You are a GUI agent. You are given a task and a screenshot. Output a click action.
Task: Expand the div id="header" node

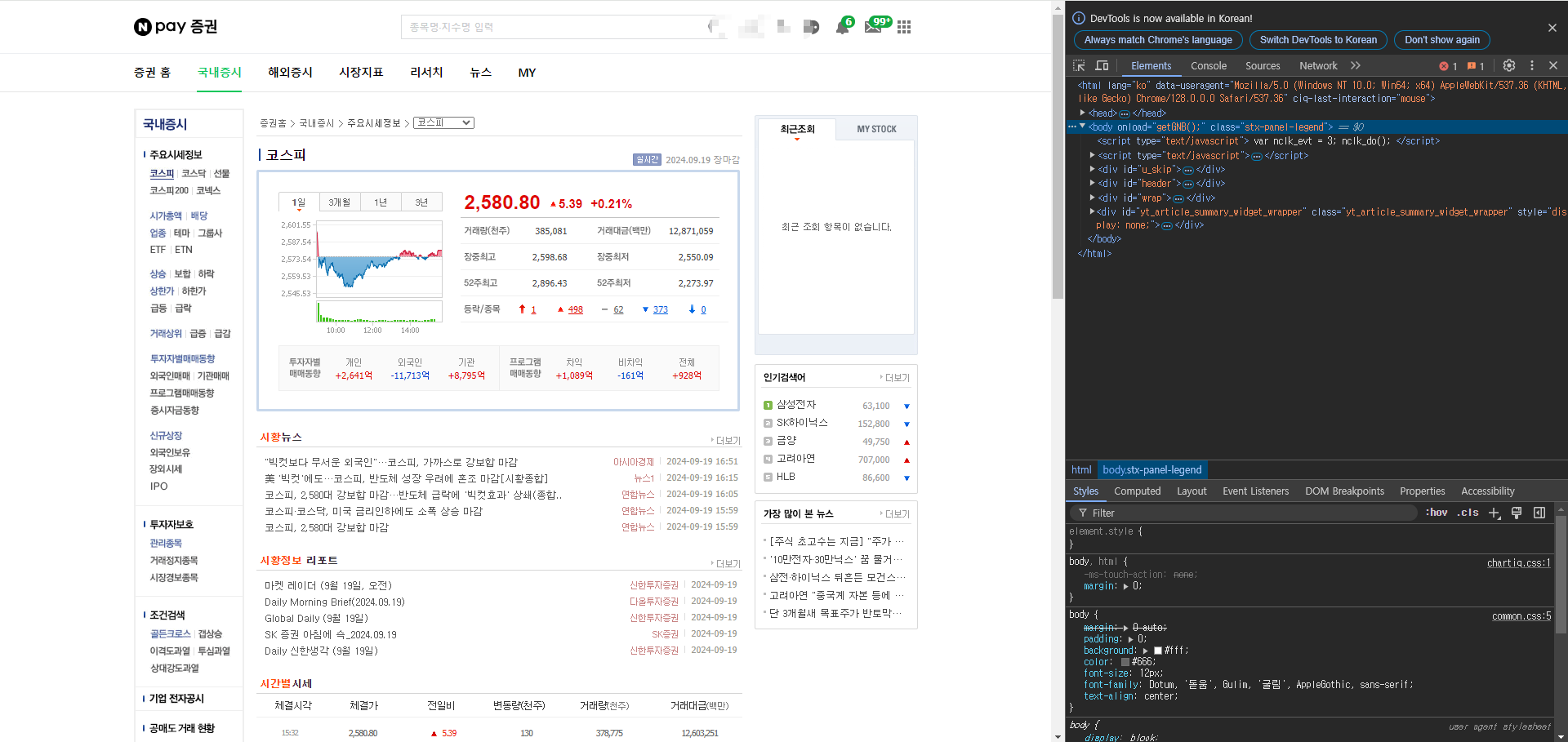tap(1093, 183)
